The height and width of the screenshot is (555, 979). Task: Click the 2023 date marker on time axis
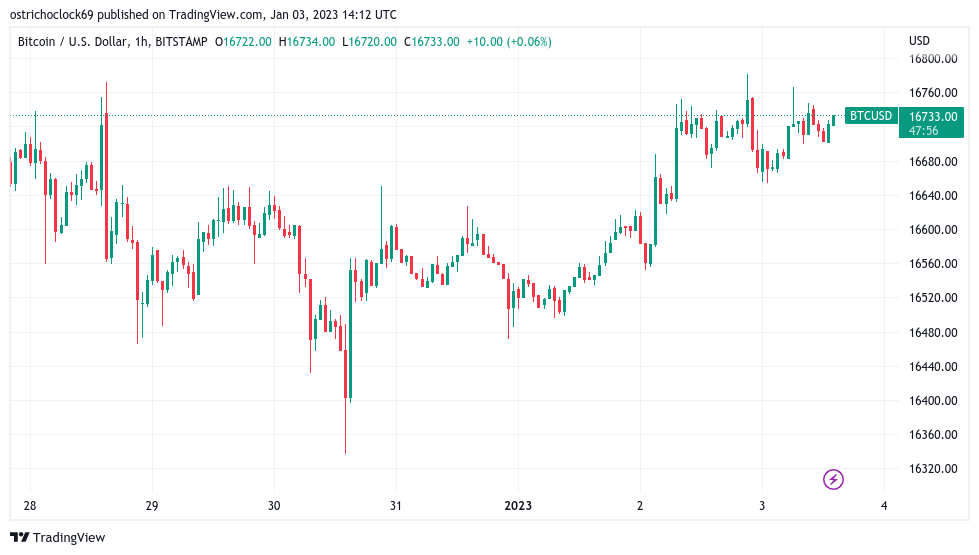coord(518,506)
